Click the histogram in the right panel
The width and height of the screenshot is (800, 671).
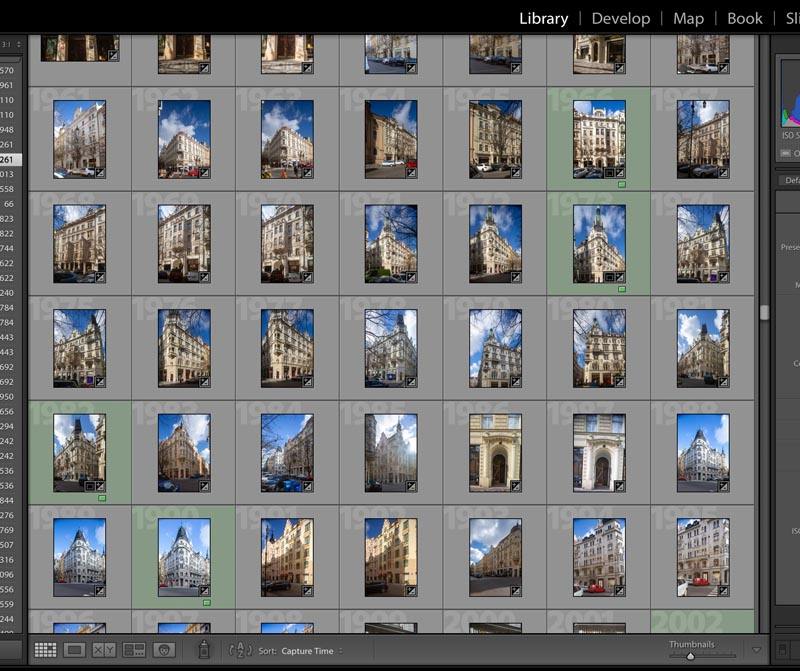pos(790,94)
